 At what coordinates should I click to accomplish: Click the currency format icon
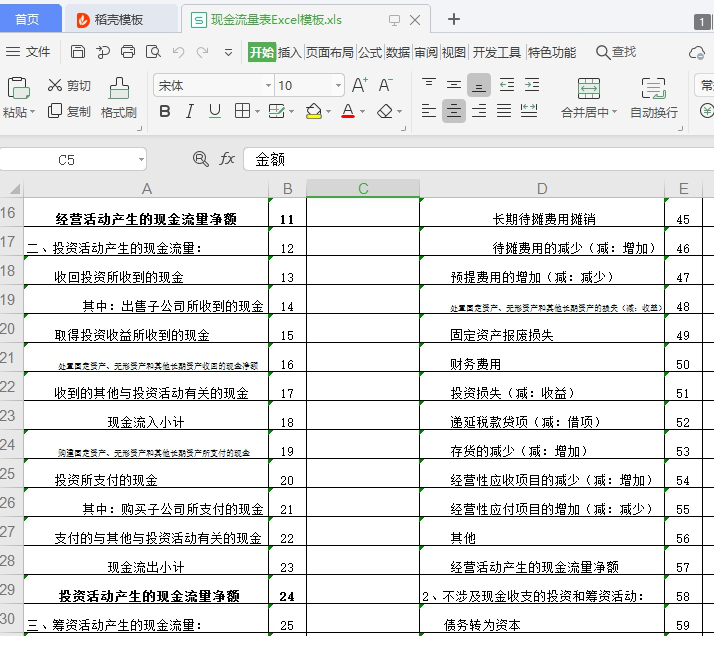[706, 111]
